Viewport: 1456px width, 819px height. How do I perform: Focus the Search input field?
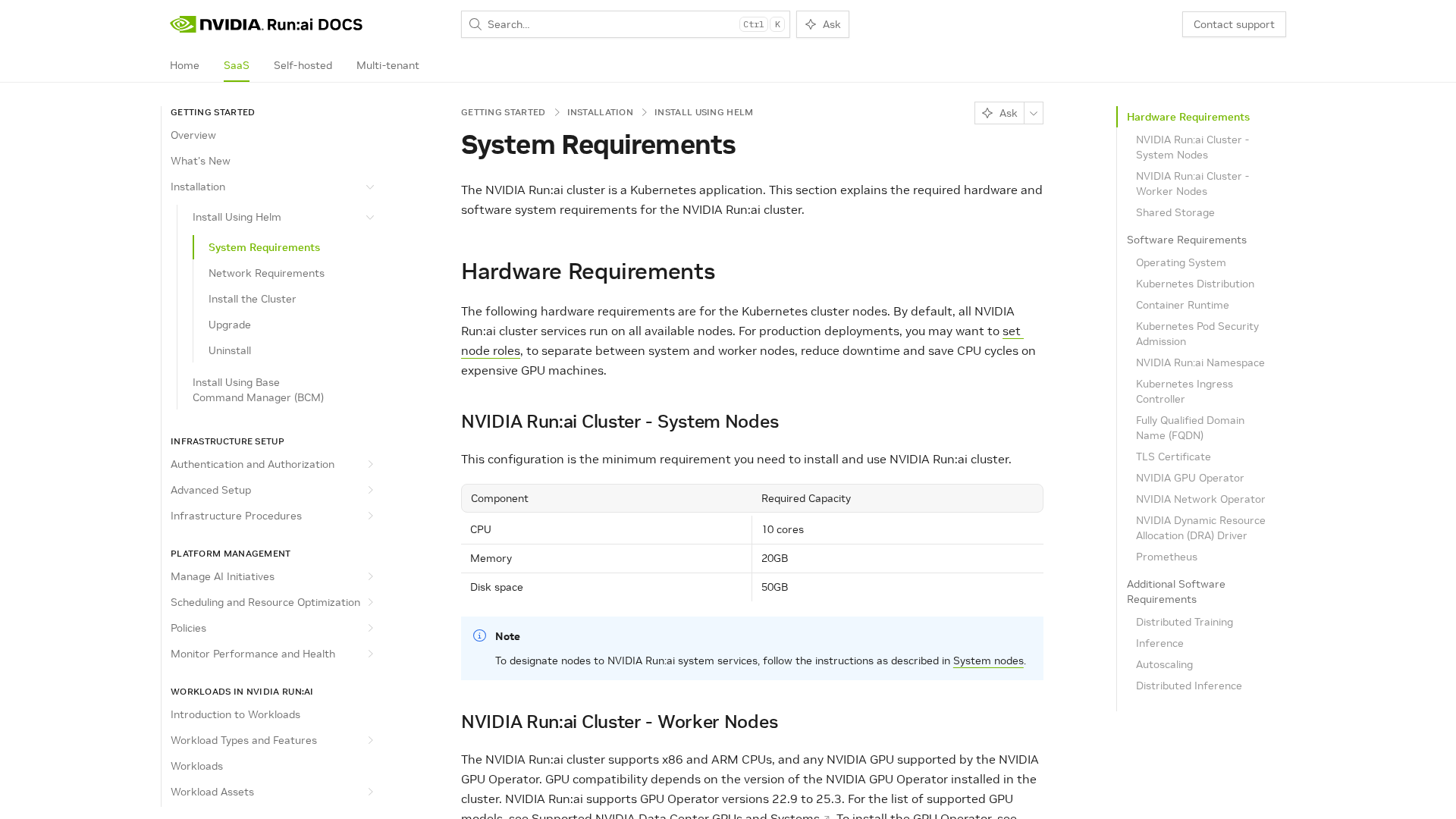(607, 24)
